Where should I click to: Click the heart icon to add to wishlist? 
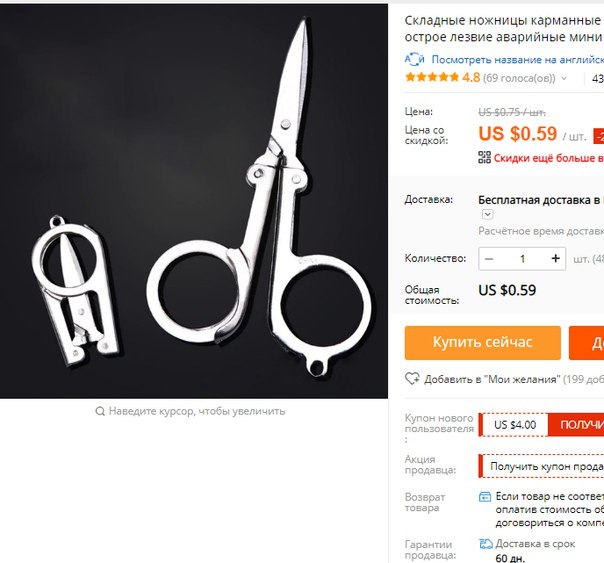[x=412, y=379]
